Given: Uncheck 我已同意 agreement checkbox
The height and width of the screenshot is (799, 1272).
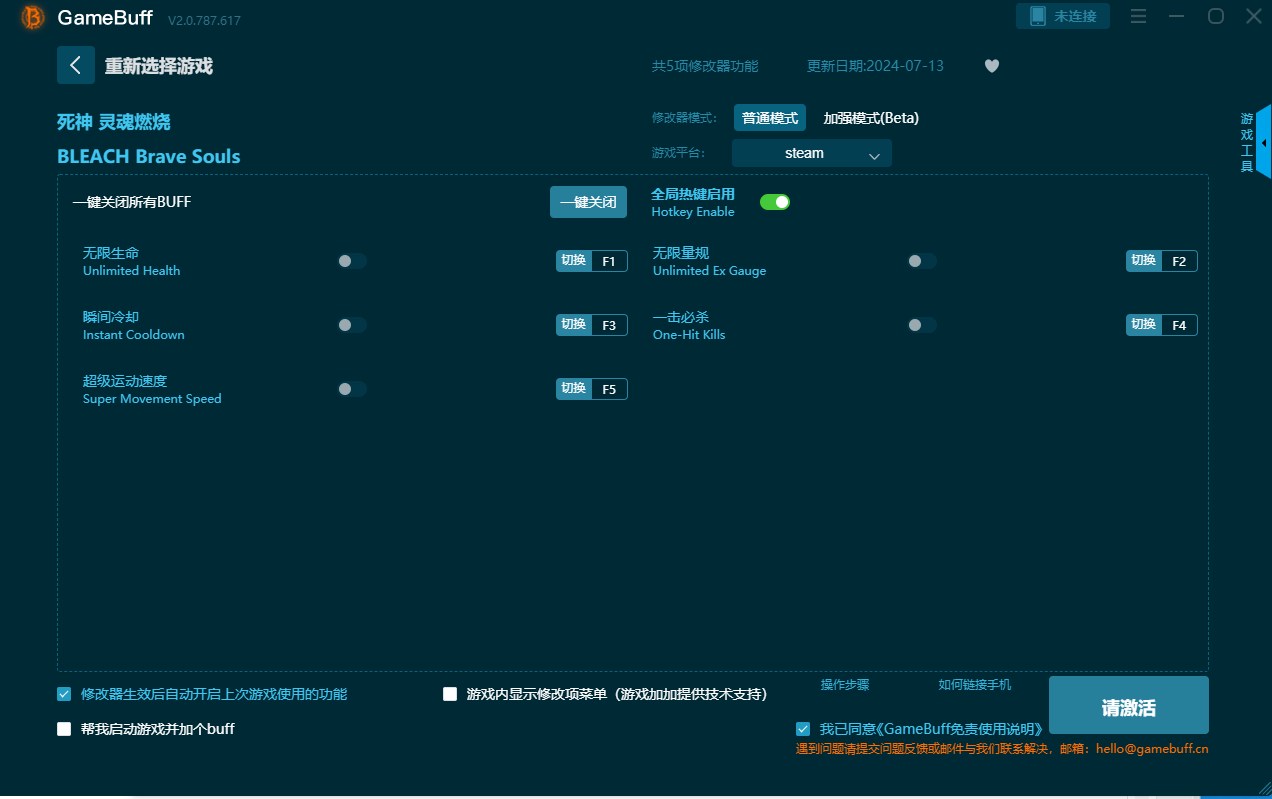Looking at the screenshot, I should point(803,729).
